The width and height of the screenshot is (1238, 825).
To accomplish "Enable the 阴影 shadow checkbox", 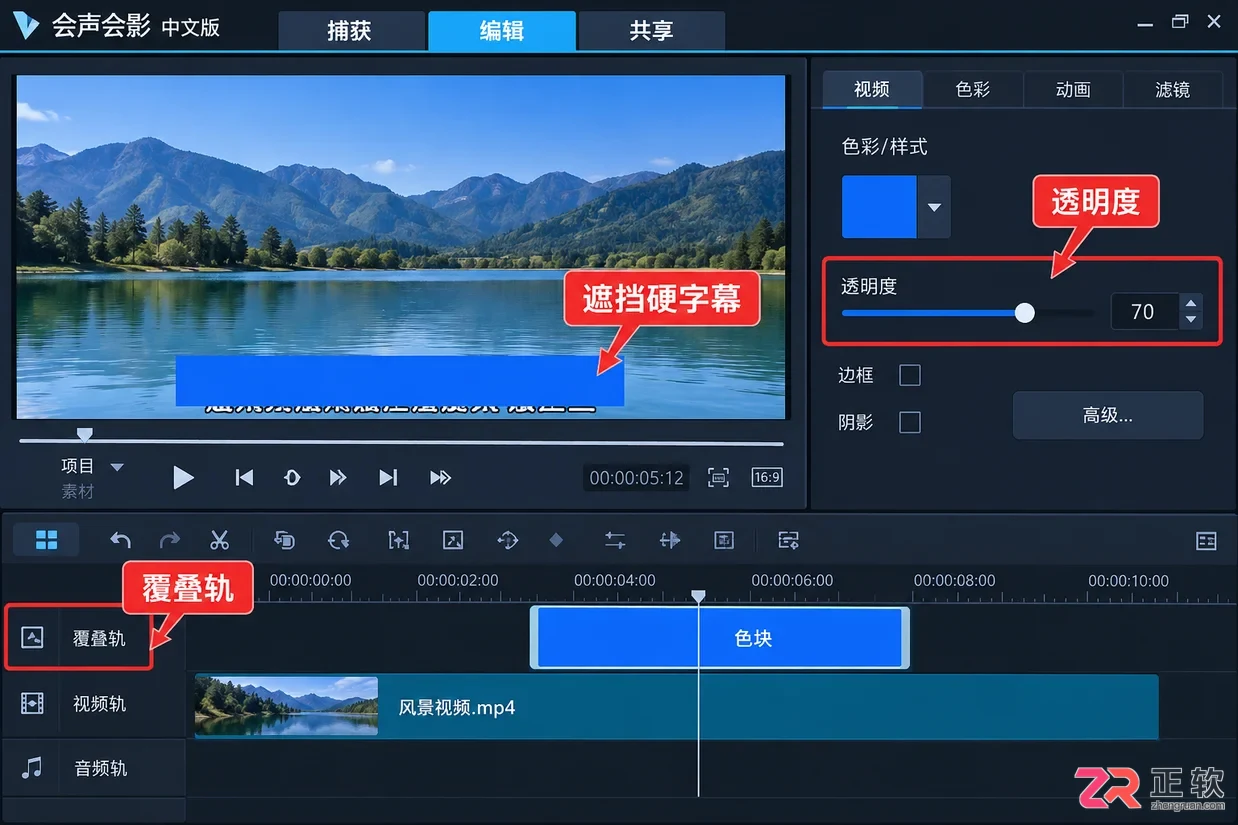I will (x=910, y=423).
